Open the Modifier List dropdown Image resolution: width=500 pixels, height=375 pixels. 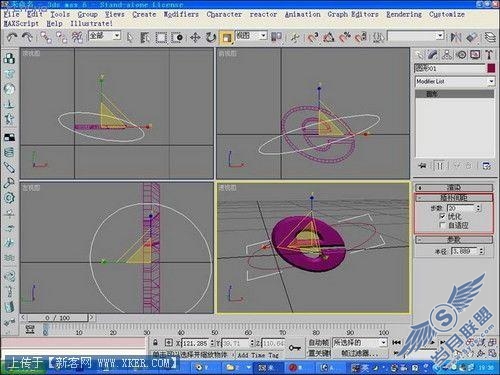(455, 81)
